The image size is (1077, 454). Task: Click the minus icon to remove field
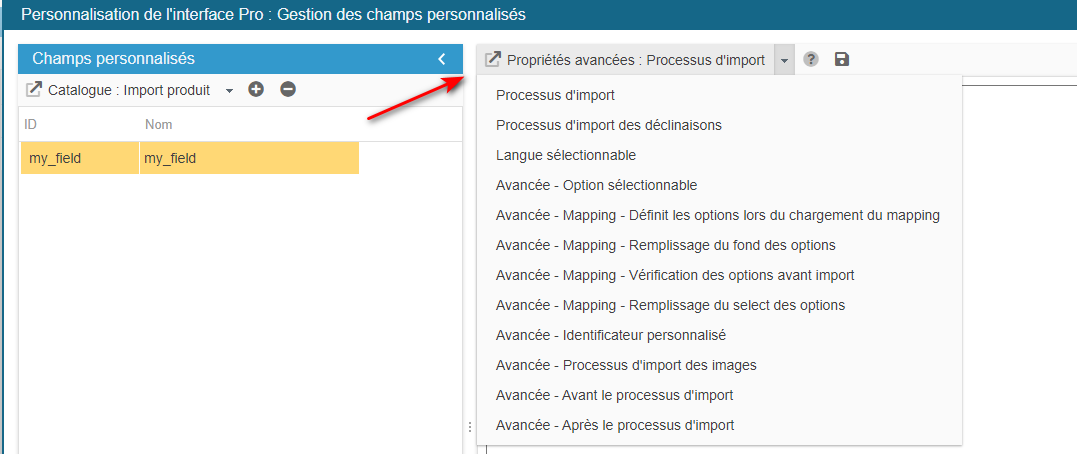click(x=288, y=90)
